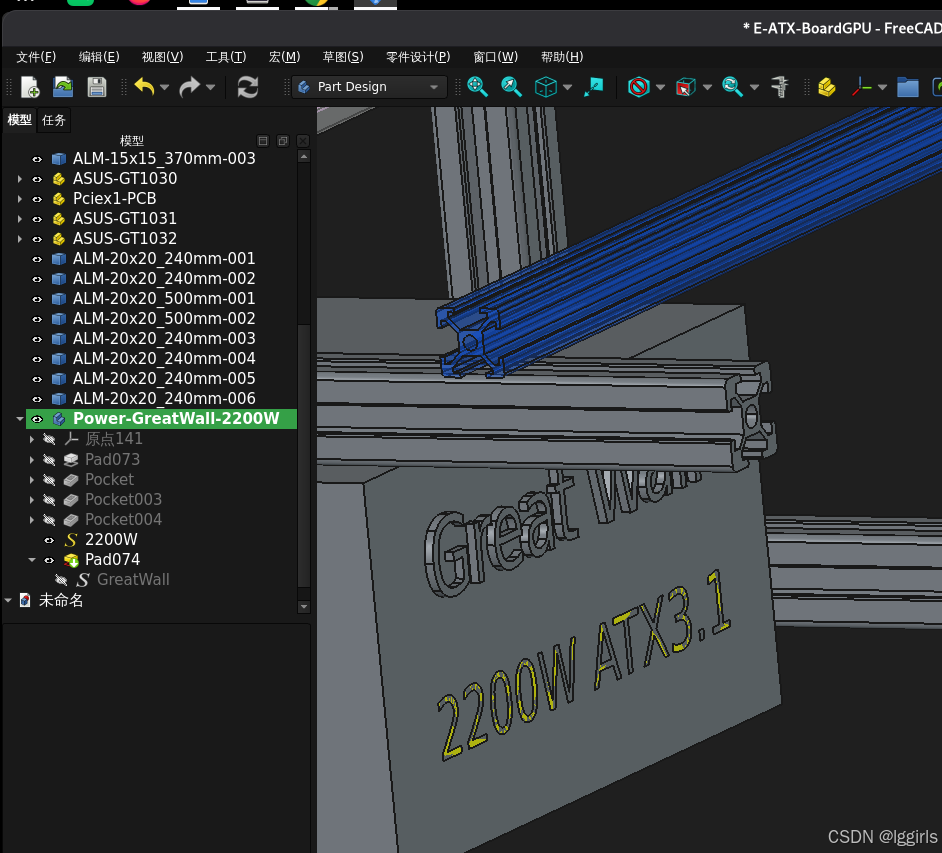The width and height of the screenshot is (942, 853).
Task: Click the model tree scroll-down arrow
Action: point(304,606)
